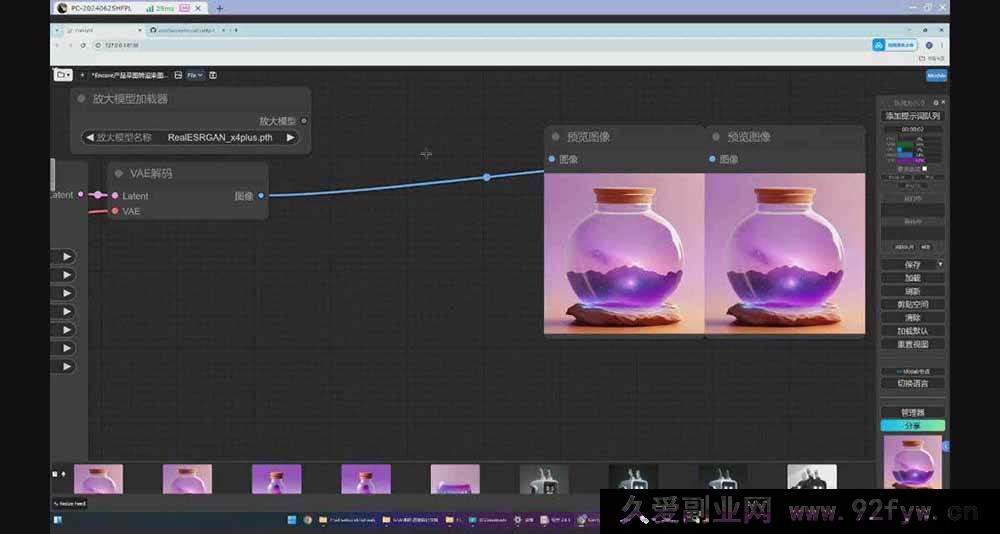Select the first purple bottle thumbnail
Viewport: 1000px width, 534px height.
coord(98,479)
